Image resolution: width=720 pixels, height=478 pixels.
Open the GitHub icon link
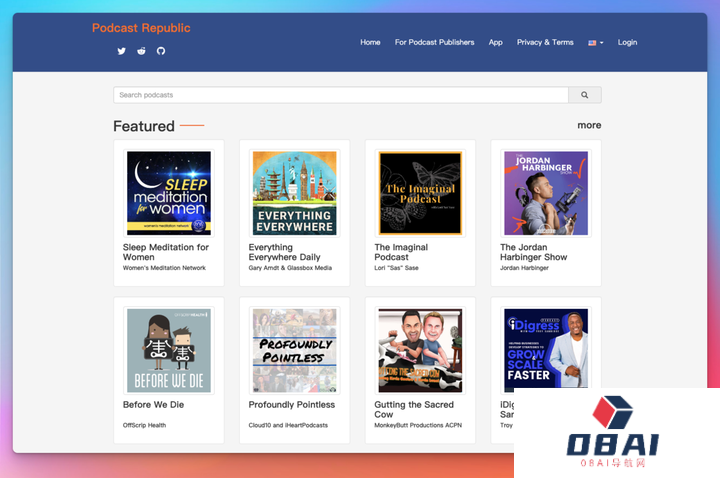tap(161, 51)
